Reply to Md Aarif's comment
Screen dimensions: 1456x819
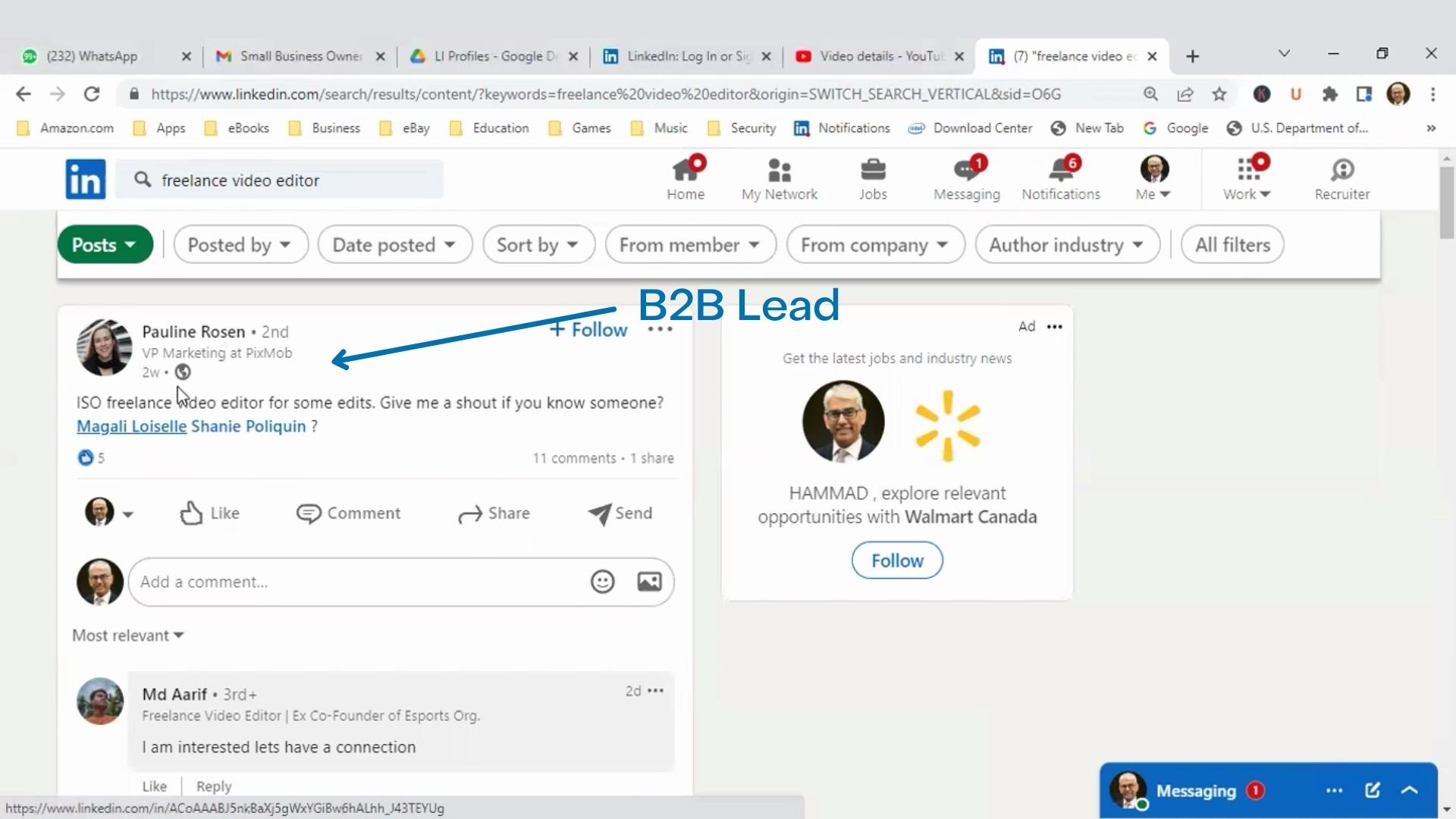pyautogui.click(x=214, y=786)
